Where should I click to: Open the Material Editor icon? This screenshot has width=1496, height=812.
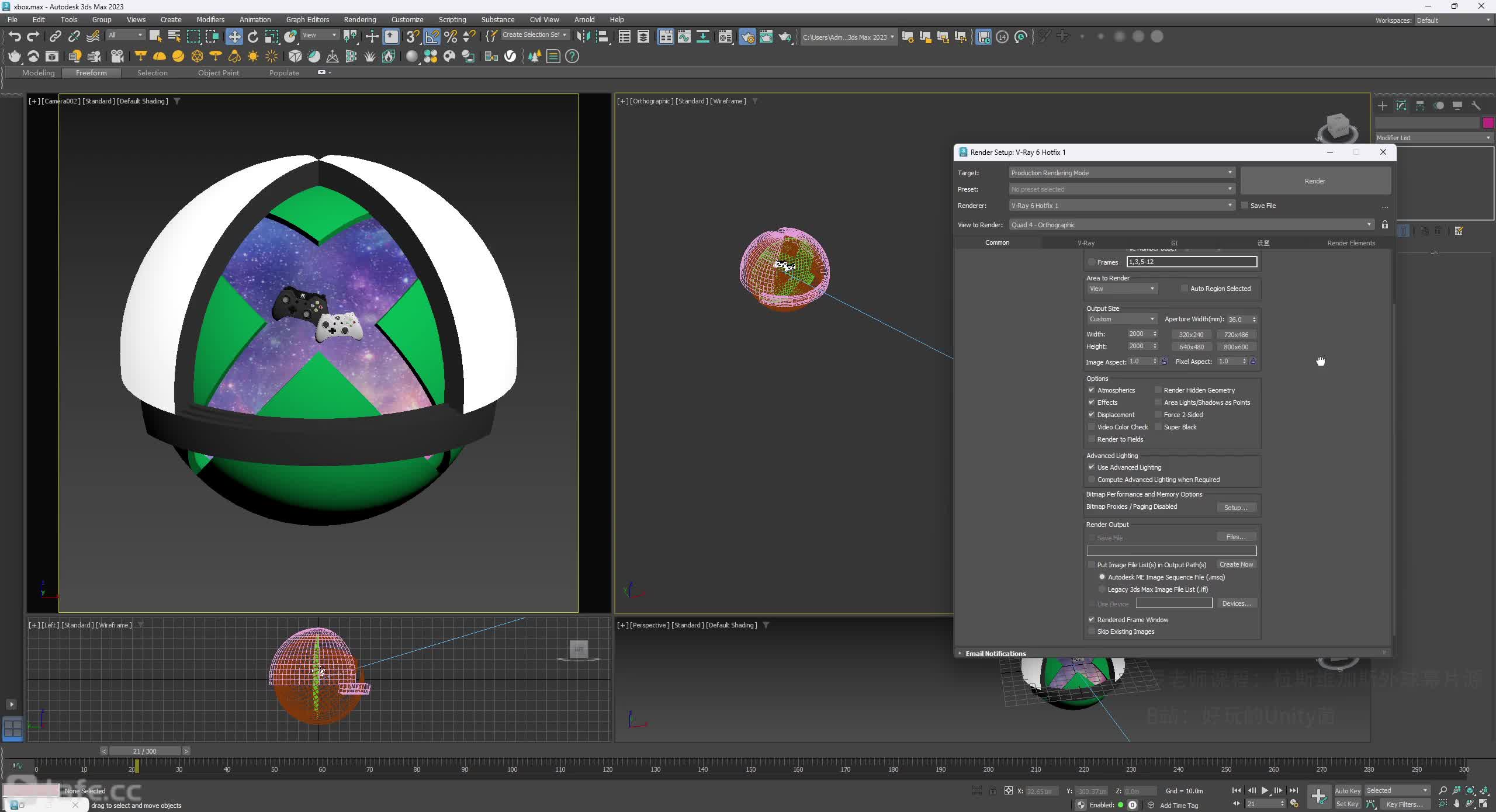(725, 37)
